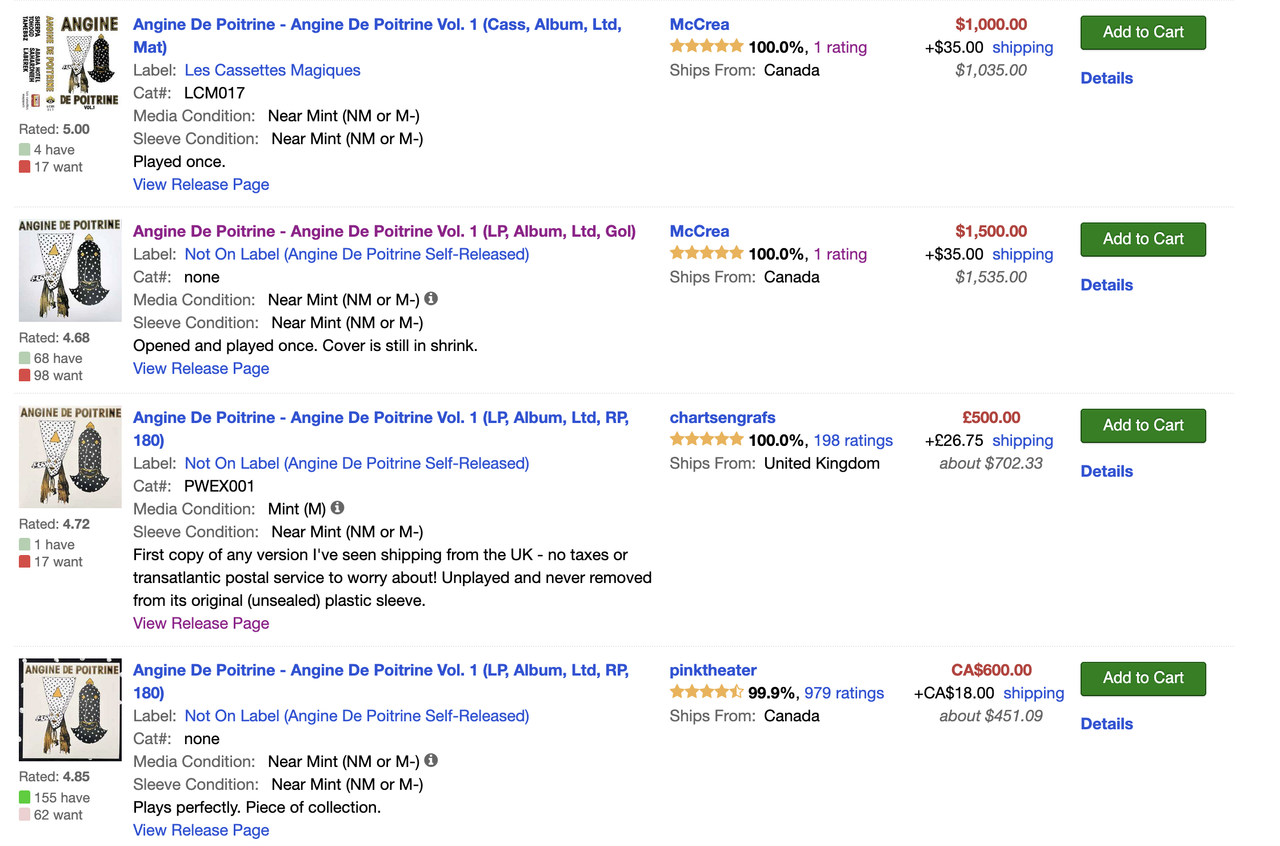Click media condition info icon on $1,500.00 listing

[431, 299]
